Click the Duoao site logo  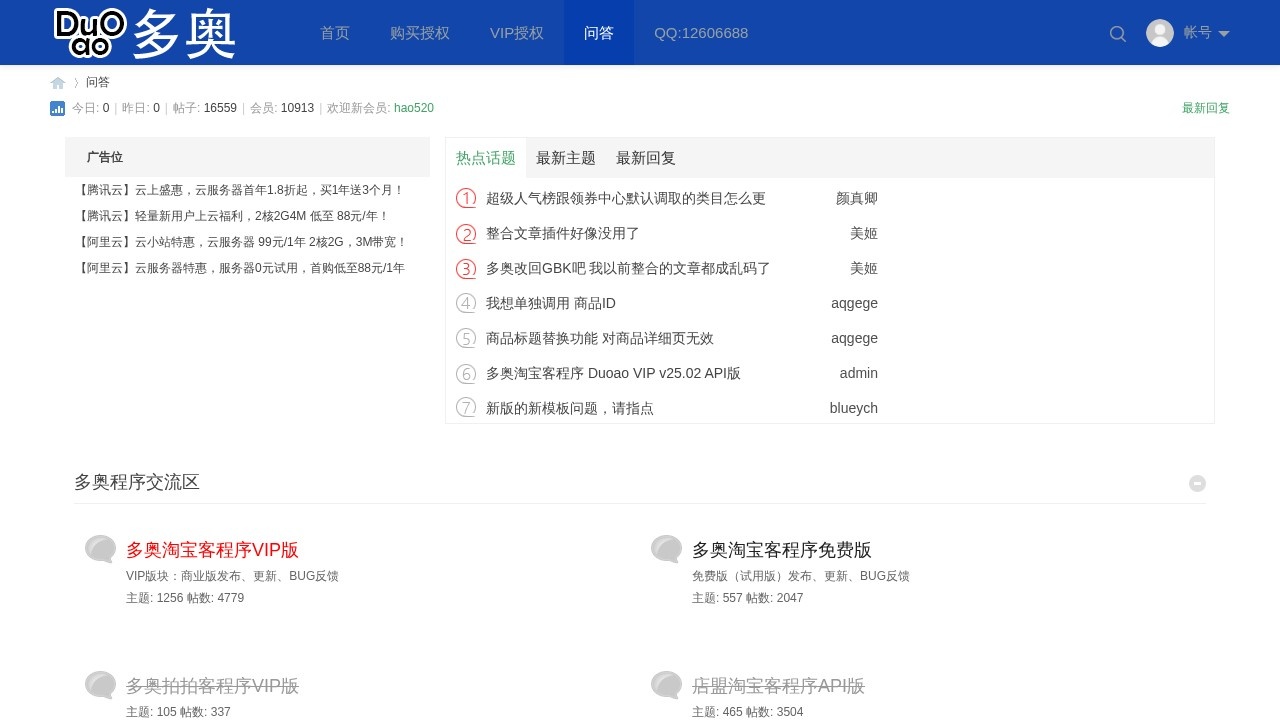pos(145,33)
